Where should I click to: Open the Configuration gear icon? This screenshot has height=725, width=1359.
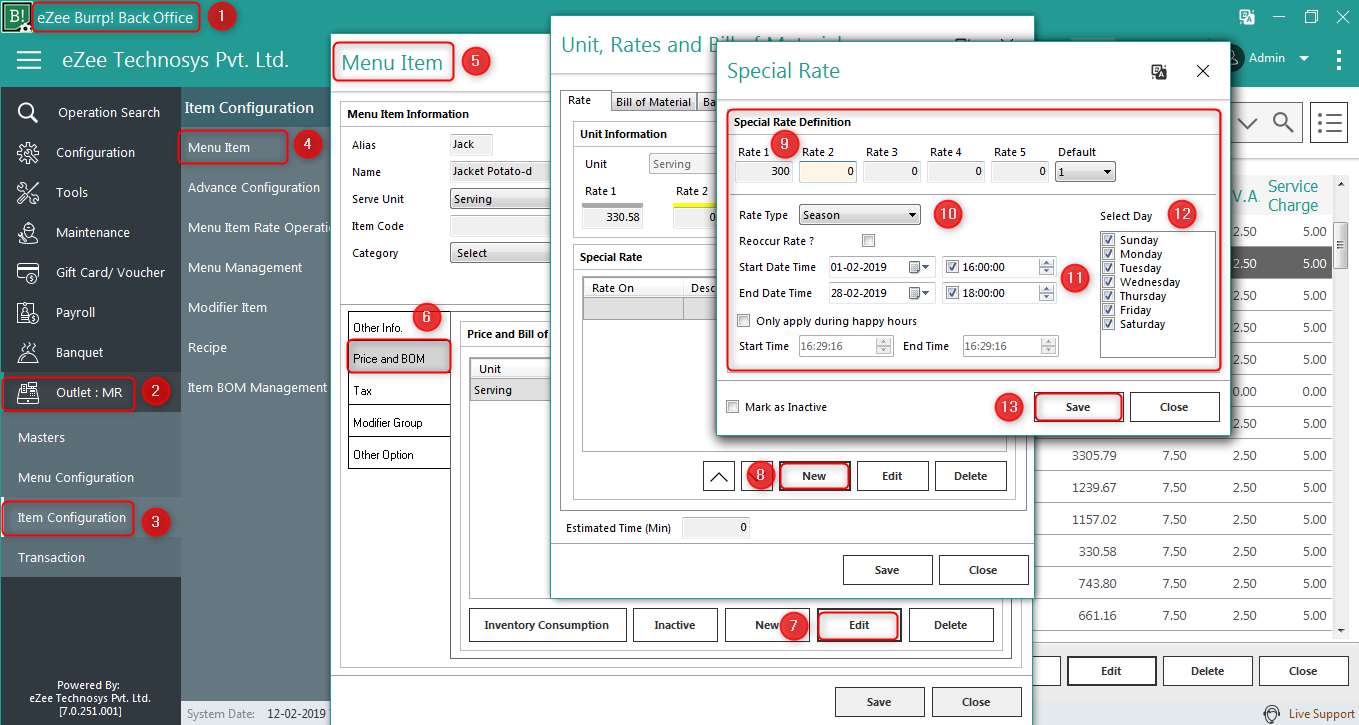28,152
